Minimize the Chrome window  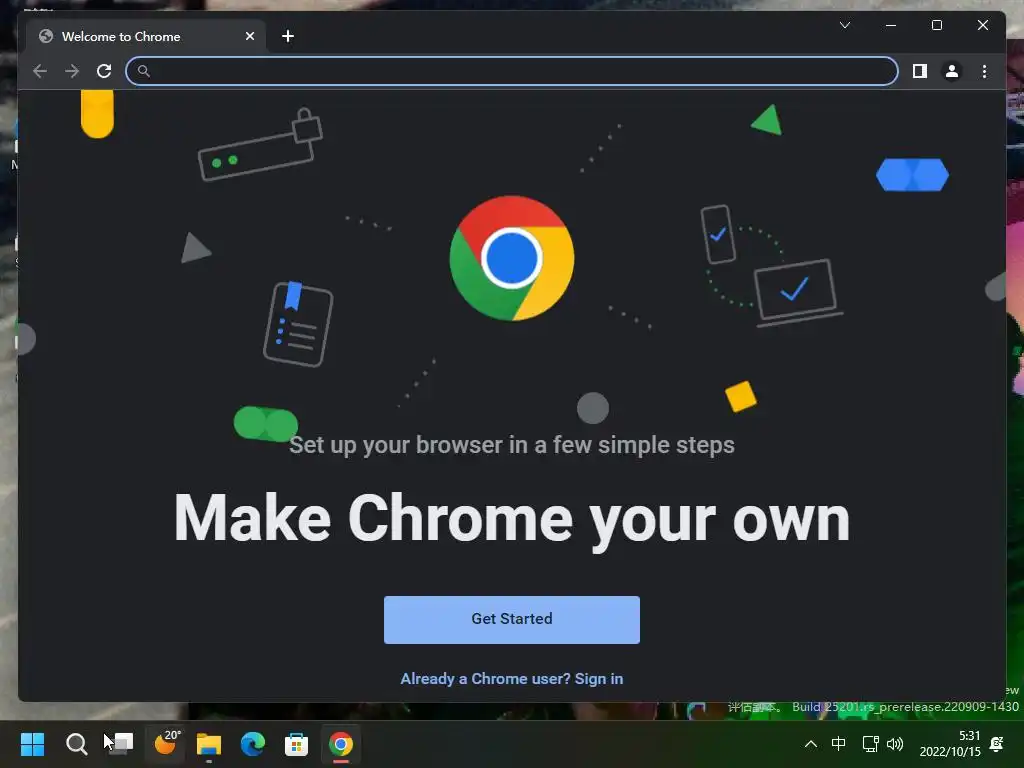tap(891, 25)
